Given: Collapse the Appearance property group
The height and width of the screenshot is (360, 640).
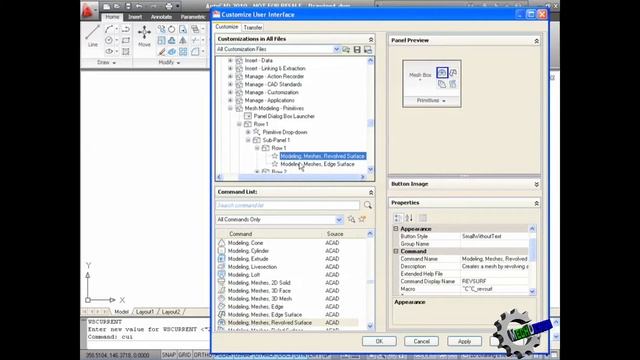Looking at the screenshot, I should (x=396, y=229).
